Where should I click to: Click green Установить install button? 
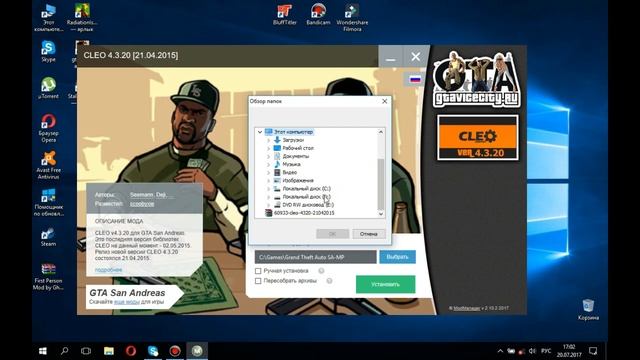tap(385, 284)
